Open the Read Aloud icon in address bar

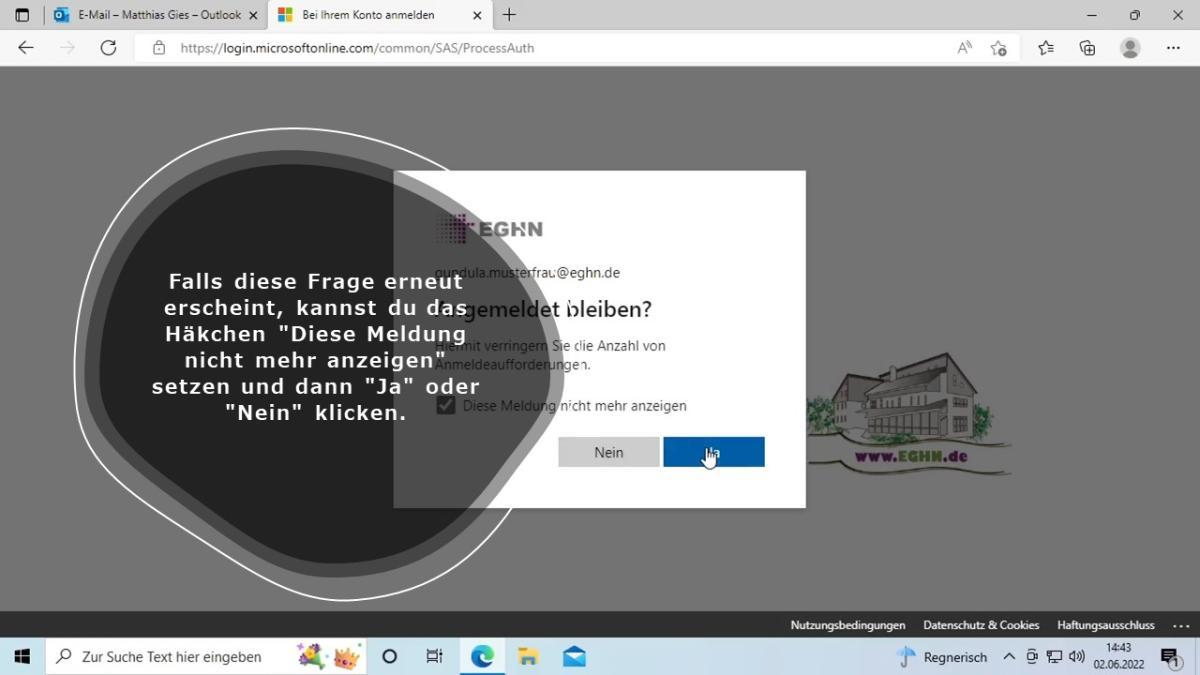tap(964, 48)
